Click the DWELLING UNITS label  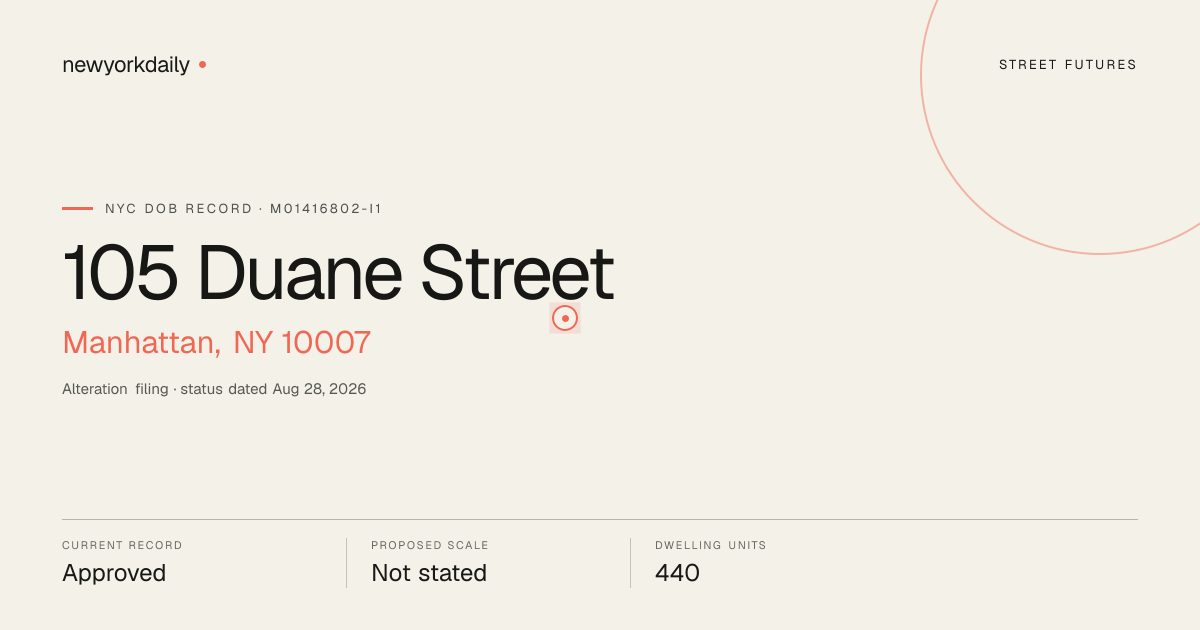click(711, 546)
